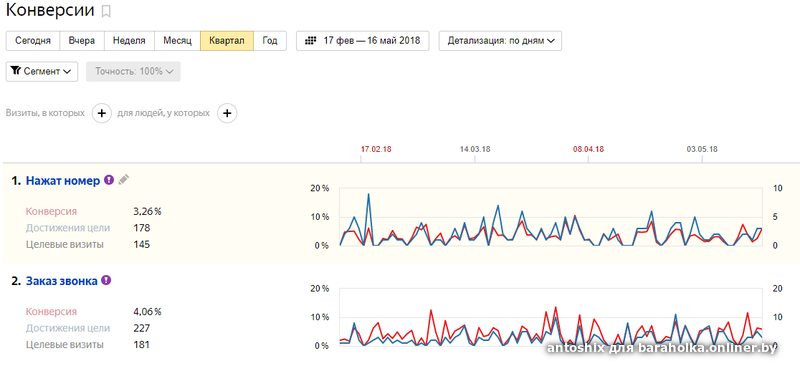Viewport: 800px width, 371px height.
Task: Open the Сегмент dropdown
Action: (42, 71)
